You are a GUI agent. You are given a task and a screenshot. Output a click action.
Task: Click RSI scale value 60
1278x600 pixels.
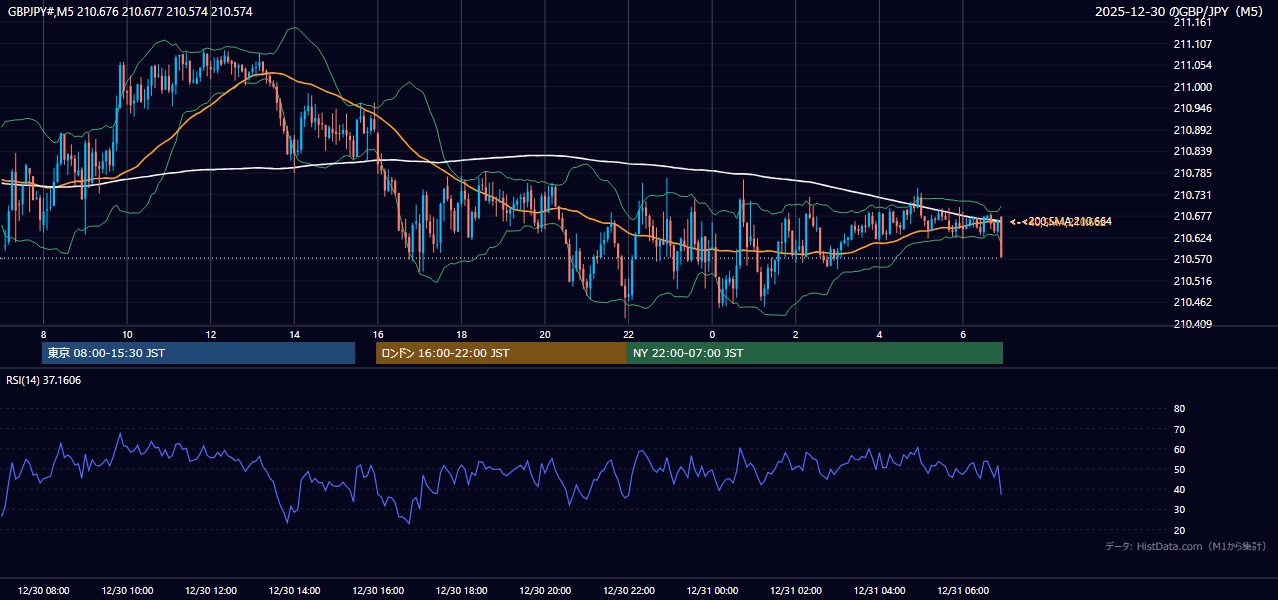click(x=1179, y=449)
